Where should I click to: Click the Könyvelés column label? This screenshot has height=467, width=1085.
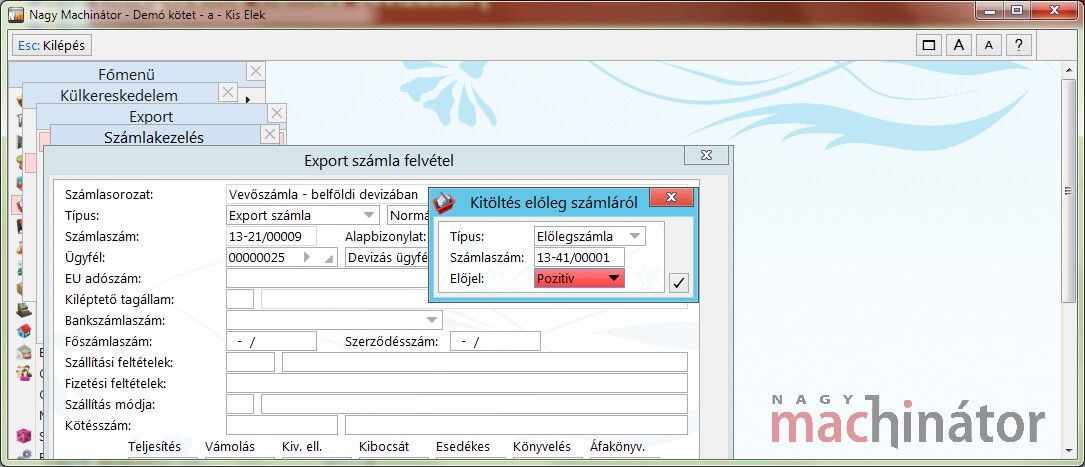click(x=540, y=447)
